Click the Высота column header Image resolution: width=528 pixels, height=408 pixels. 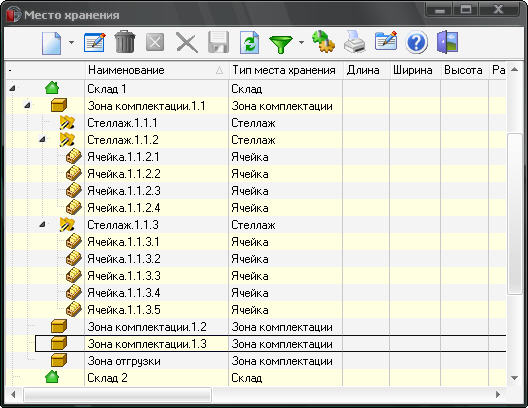pyautogui.click(x=465, y=70)
